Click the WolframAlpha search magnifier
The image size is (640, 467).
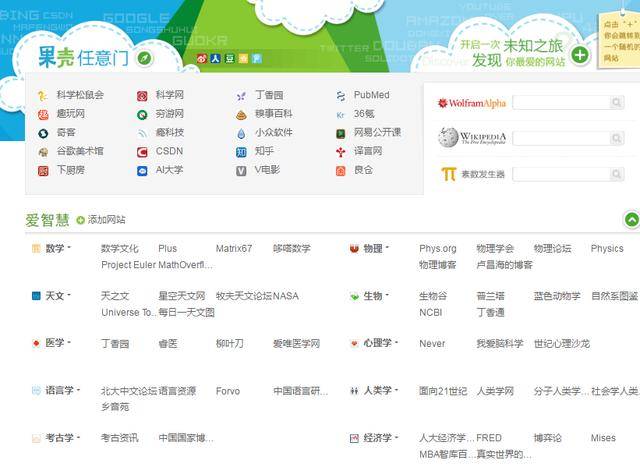pos(616,102)
